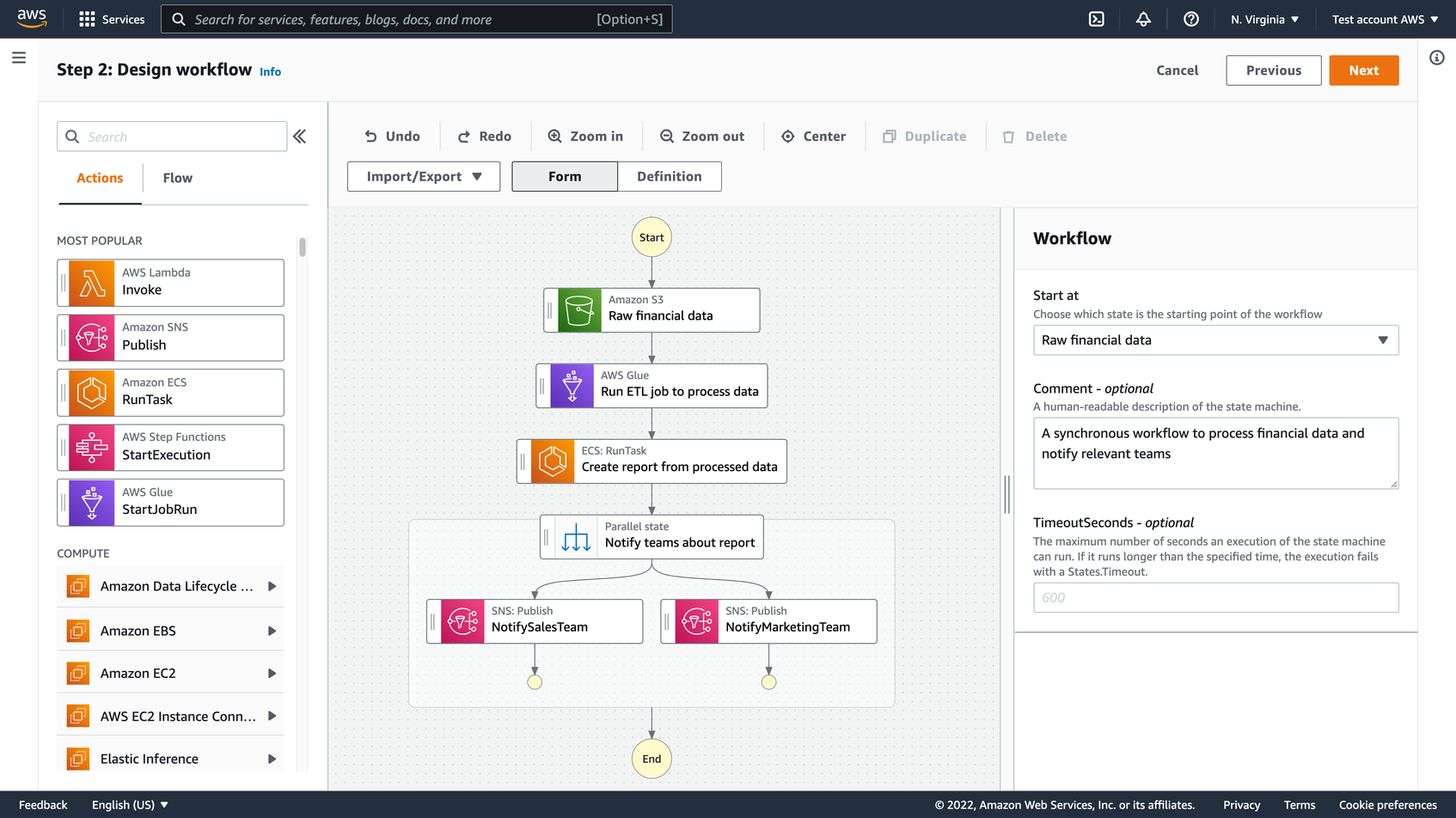Zoom in on the workflow canvas
This screenshot has height=818, width=1456.
tap(585, 136)
